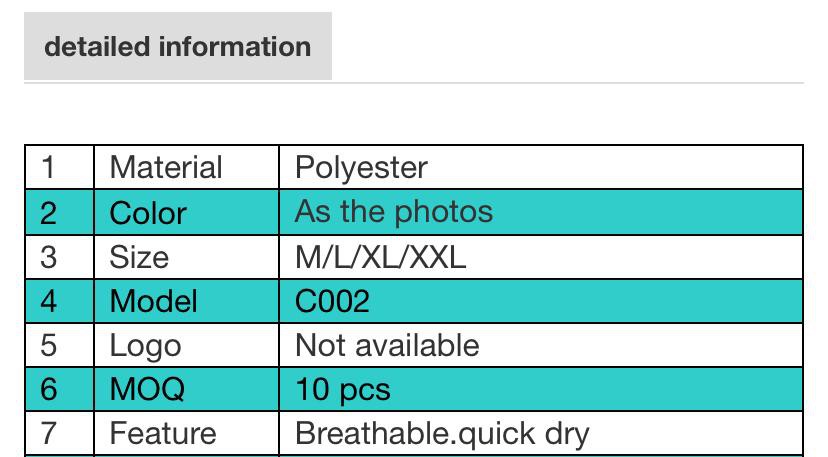Click the Model row label
The height and width of the screenshot is (457, 828).
[153, 301]
